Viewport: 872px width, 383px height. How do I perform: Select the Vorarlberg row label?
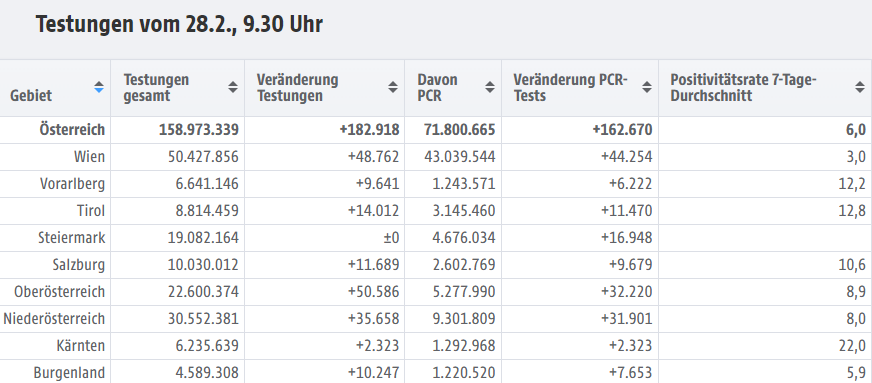[x=72, y=184]
